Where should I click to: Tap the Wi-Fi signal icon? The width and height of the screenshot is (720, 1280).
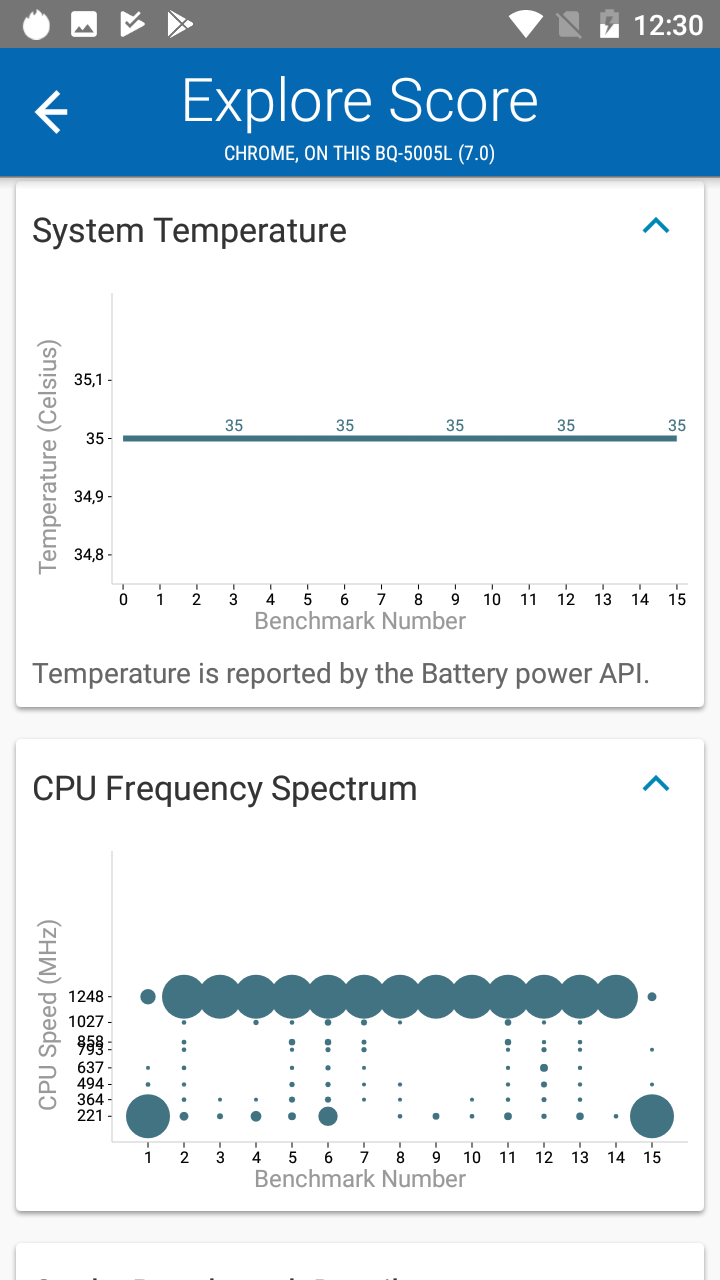[x=524, y=24]
